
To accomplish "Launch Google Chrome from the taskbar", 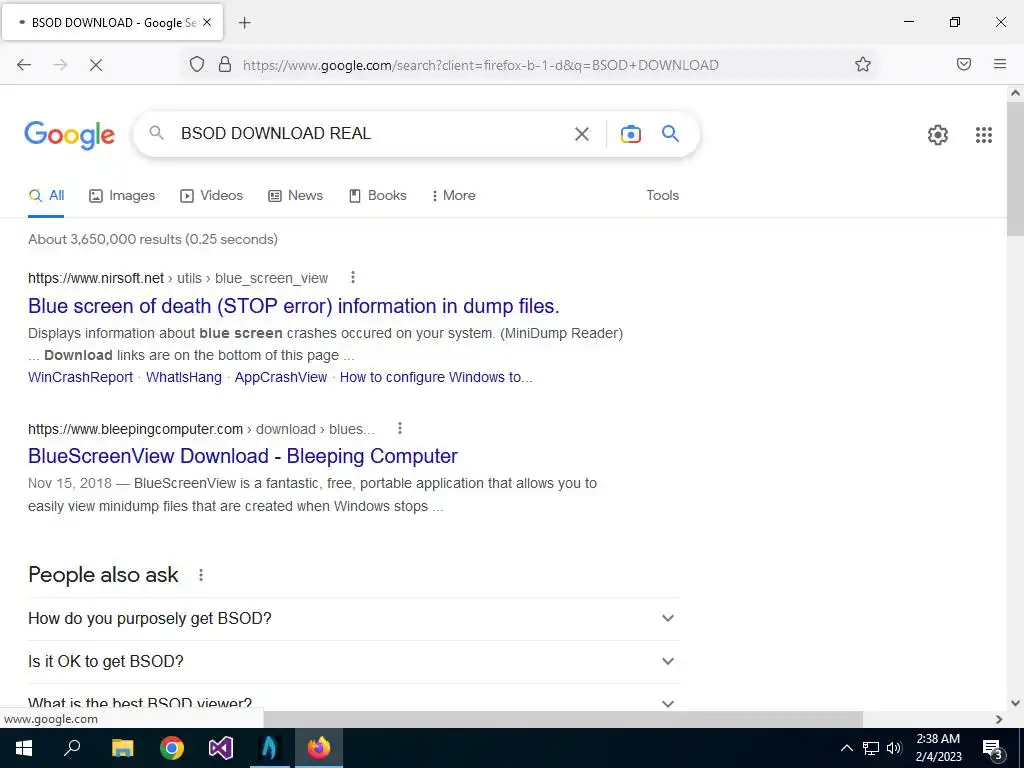I will coord(171,748).
